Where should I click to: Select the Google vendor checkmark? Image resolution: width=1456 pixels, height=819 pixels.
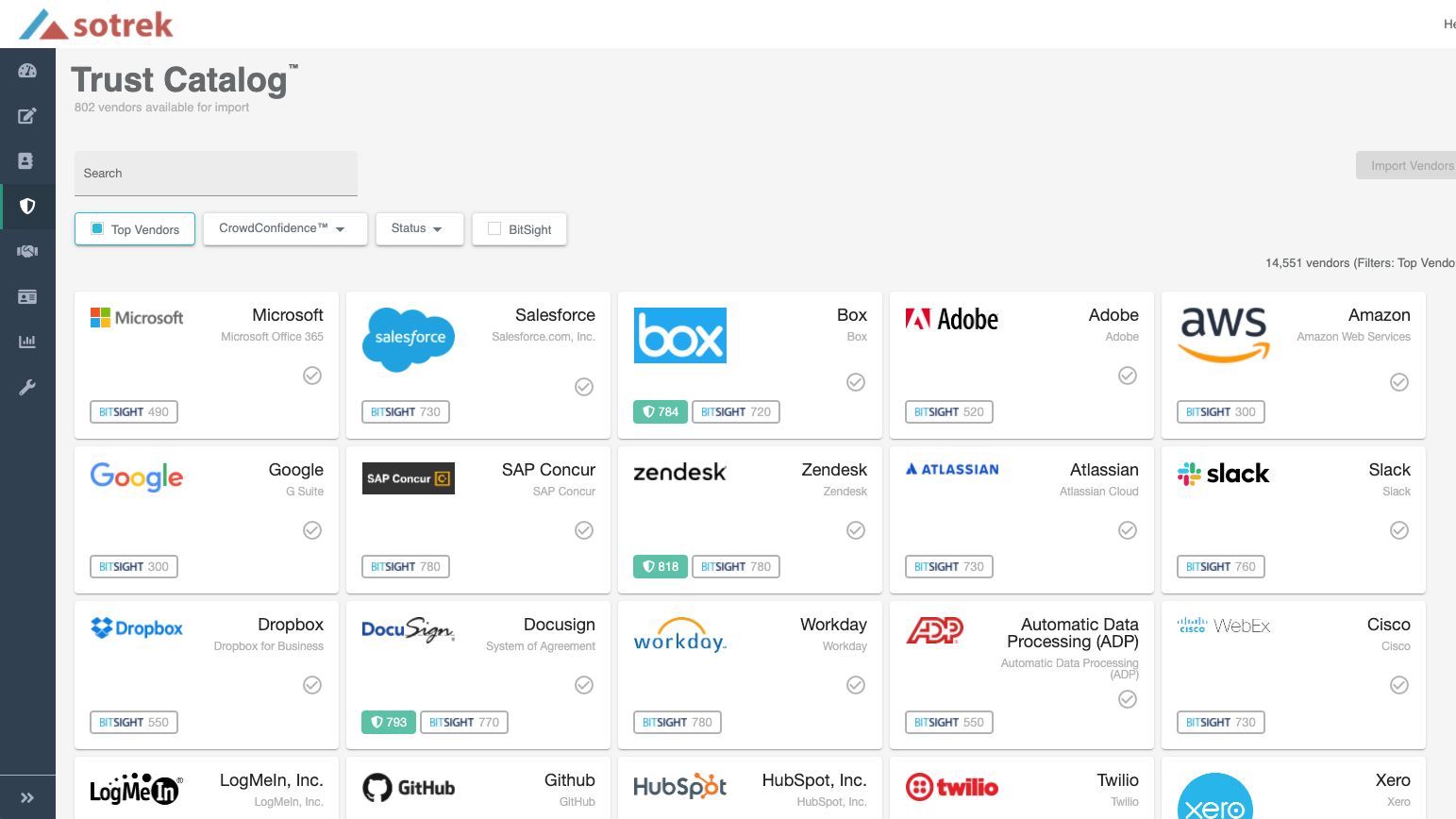point(312,530)
